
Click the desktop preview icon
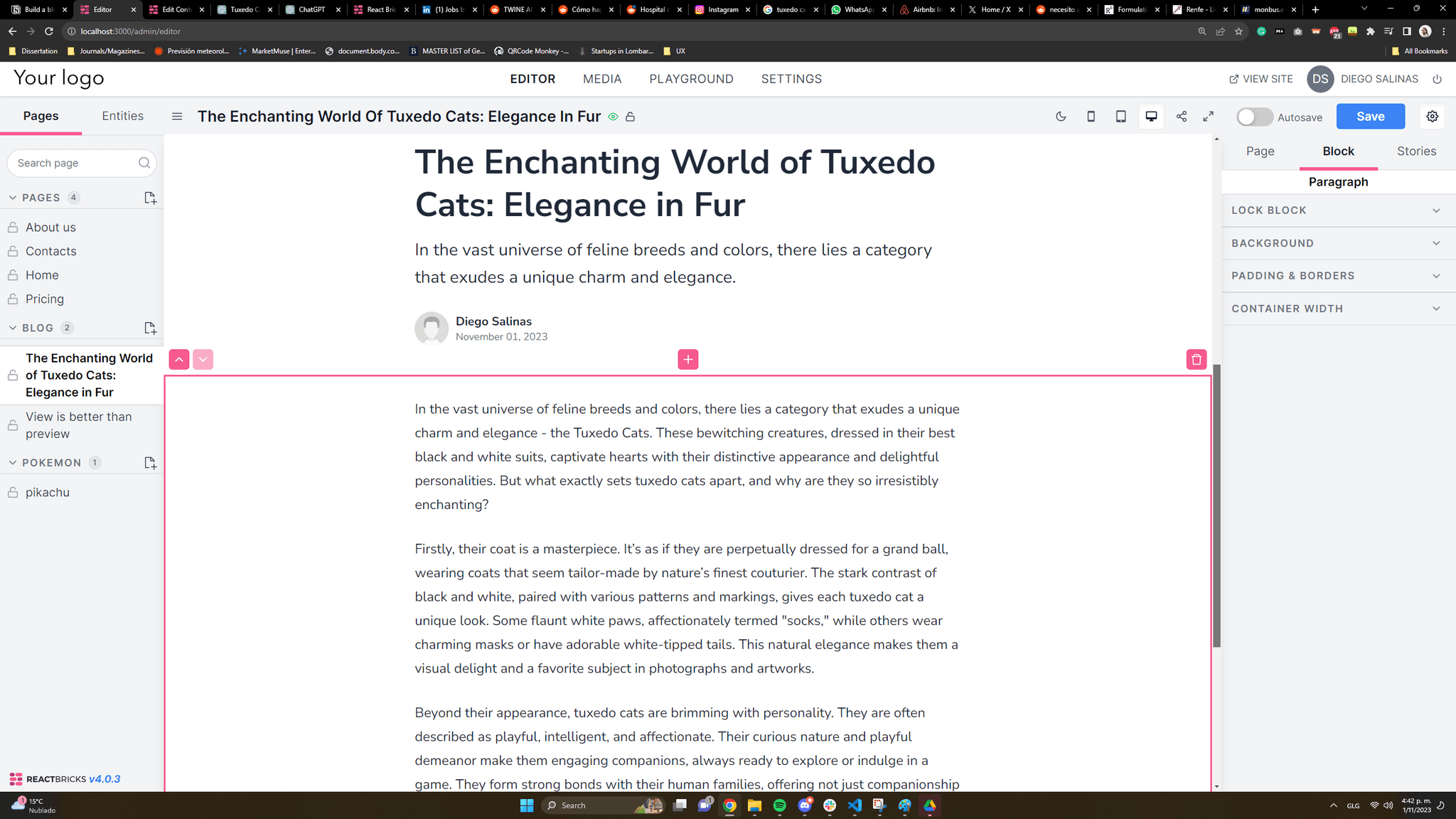1152,116
